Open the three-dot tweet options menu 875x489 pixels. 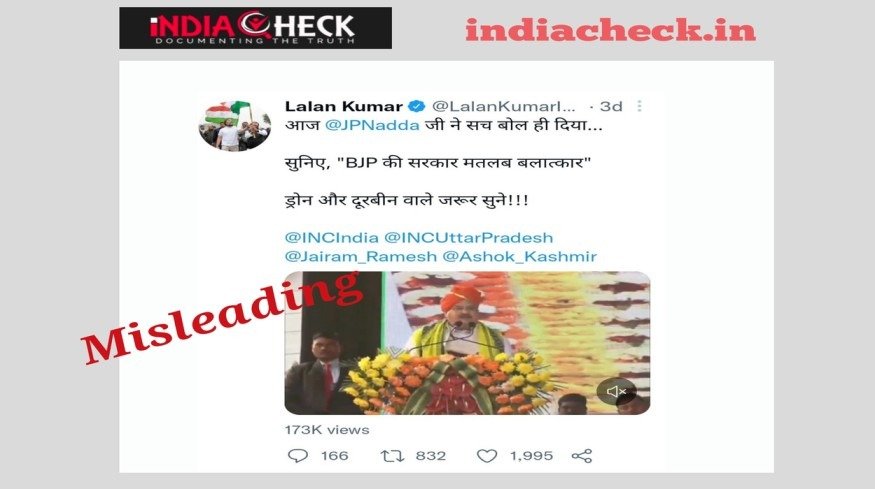[x=640, y=106]
